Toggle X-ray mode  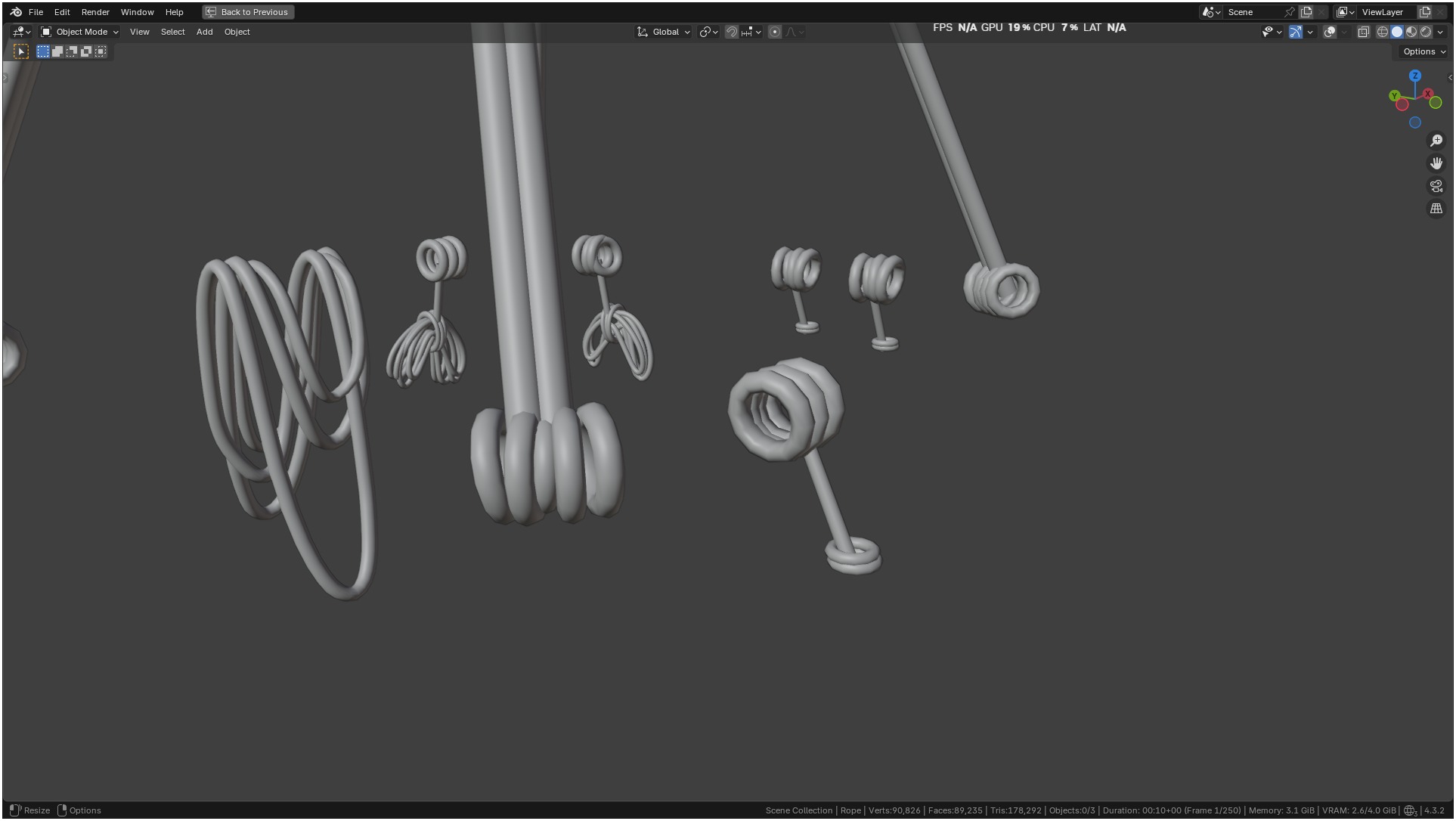tap(1364, 32)
